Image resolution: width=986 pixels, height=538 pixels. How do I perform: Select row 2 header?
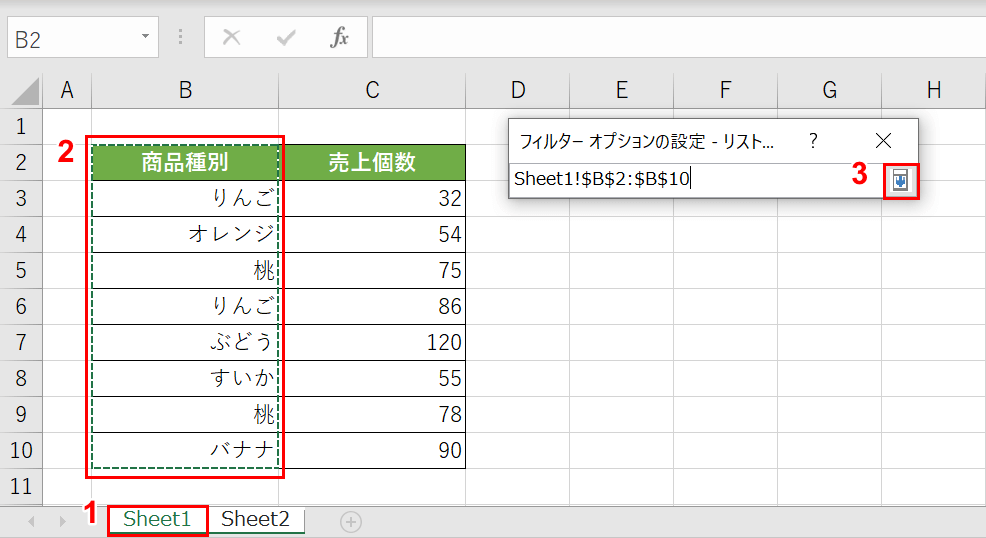click(21, 162)
